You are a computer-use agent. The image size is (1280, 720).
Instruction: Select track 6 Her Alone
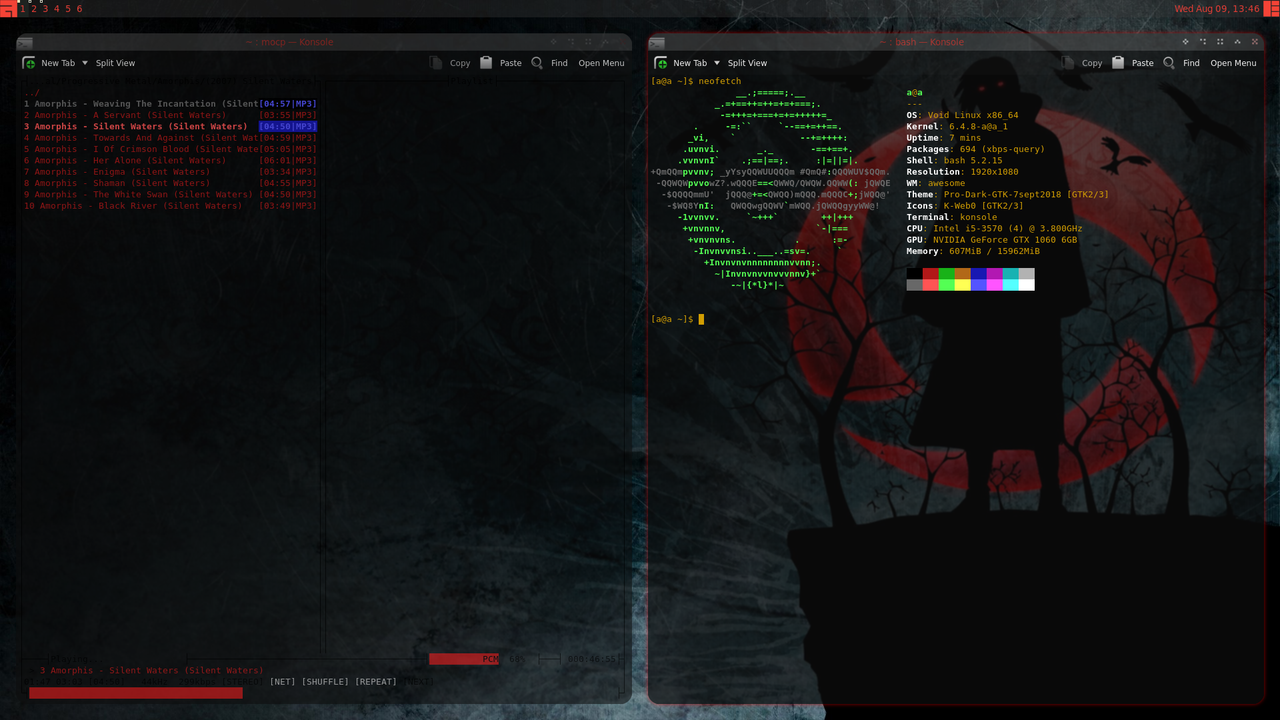tap(170, 160)
